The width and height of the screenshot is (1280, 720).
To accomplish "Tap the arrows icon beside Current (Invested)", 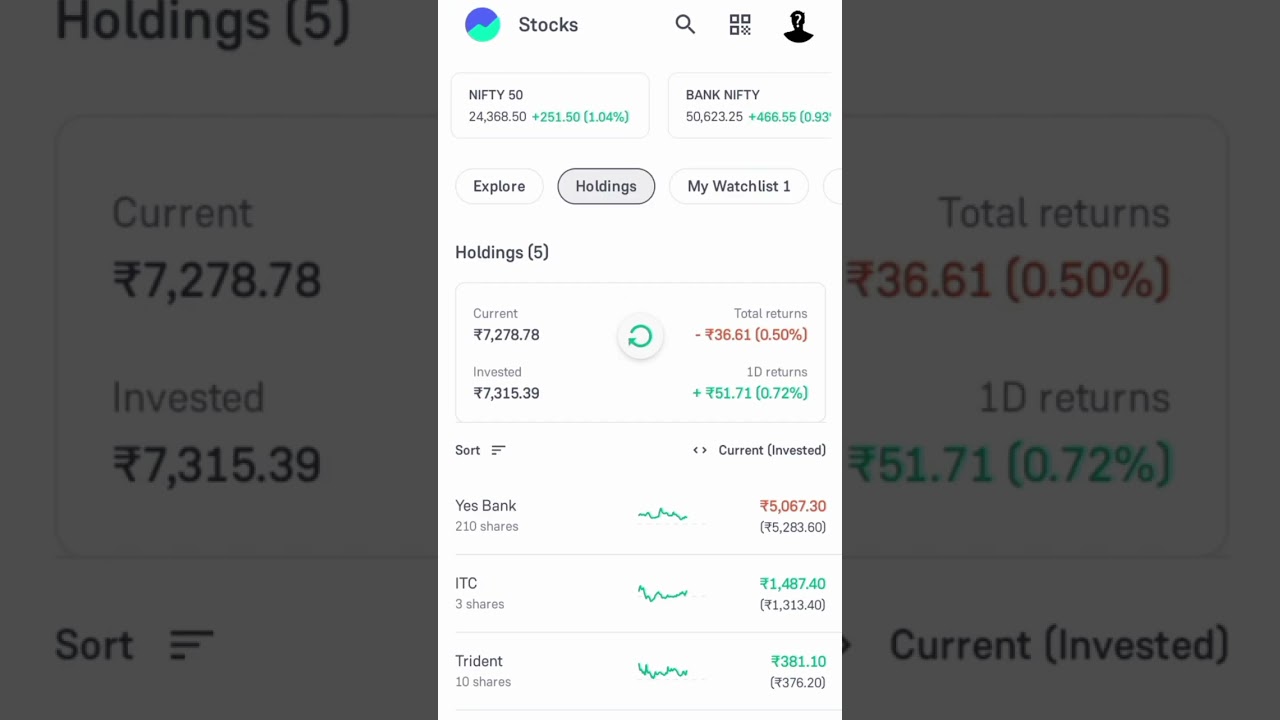I will point(700,450).
